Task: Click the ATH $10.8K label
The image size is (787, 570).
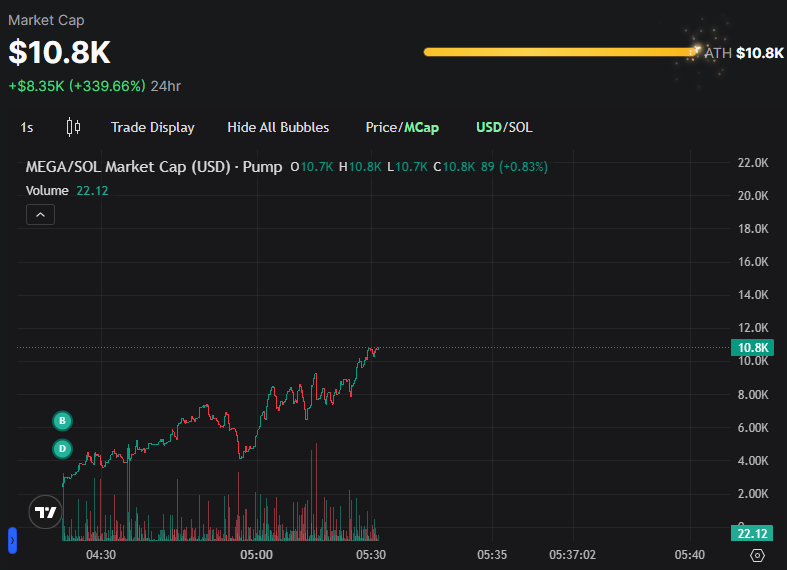Action: (744, 53)
